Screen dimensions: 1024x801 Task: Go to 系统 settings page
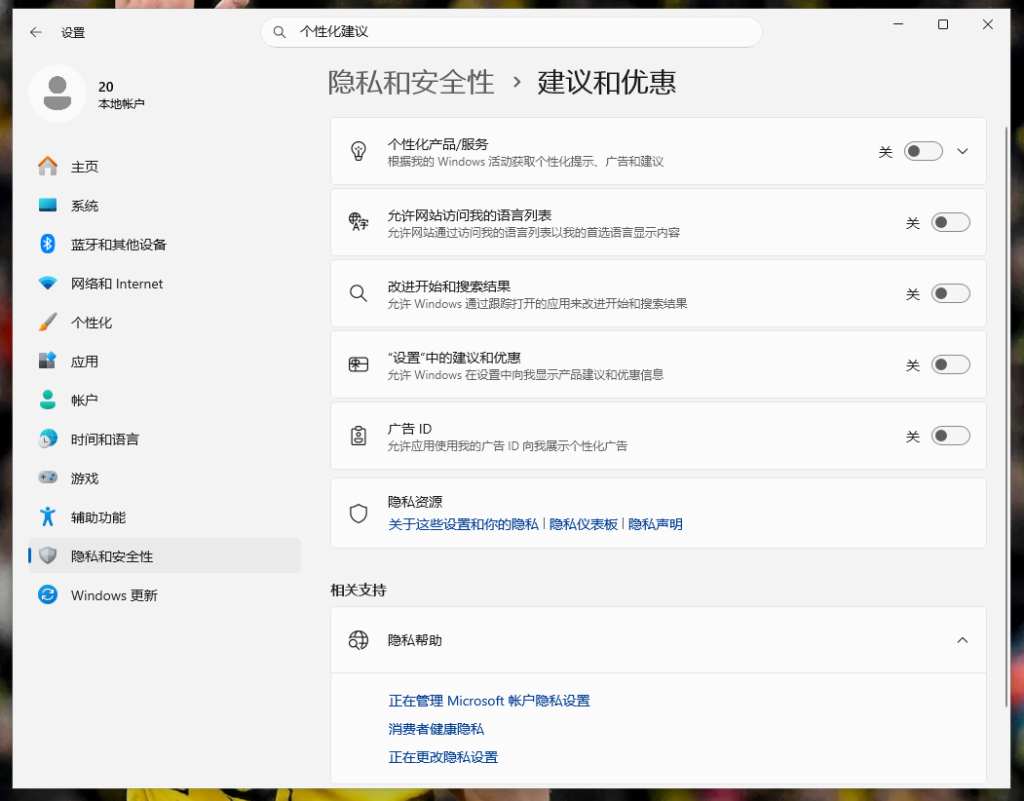(165, 206)
